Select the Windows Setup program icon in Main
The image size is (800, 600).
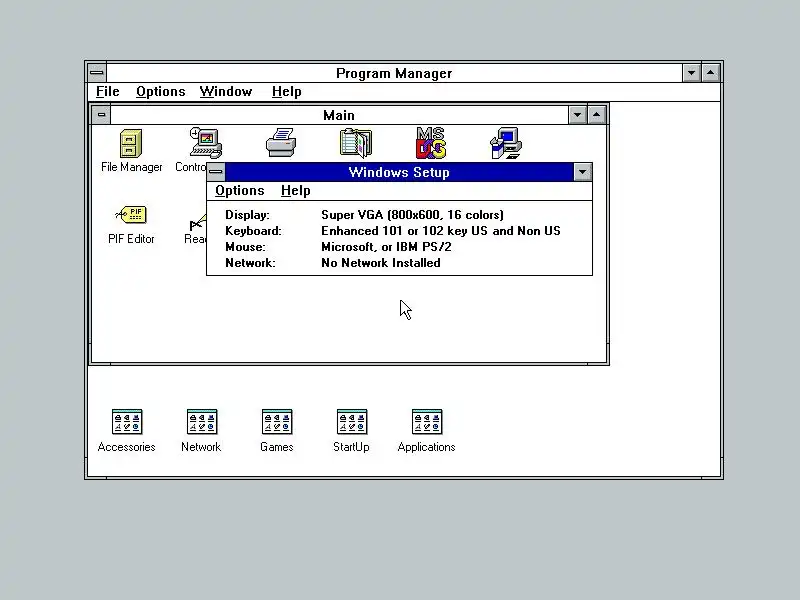click(506, 143)
